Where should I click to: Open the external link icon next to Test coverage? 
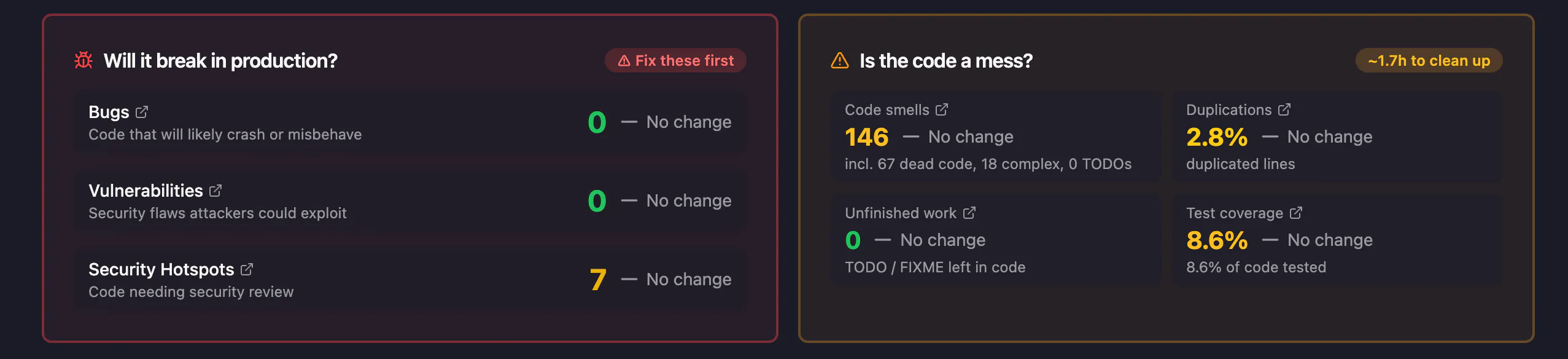click(1296, 213)
